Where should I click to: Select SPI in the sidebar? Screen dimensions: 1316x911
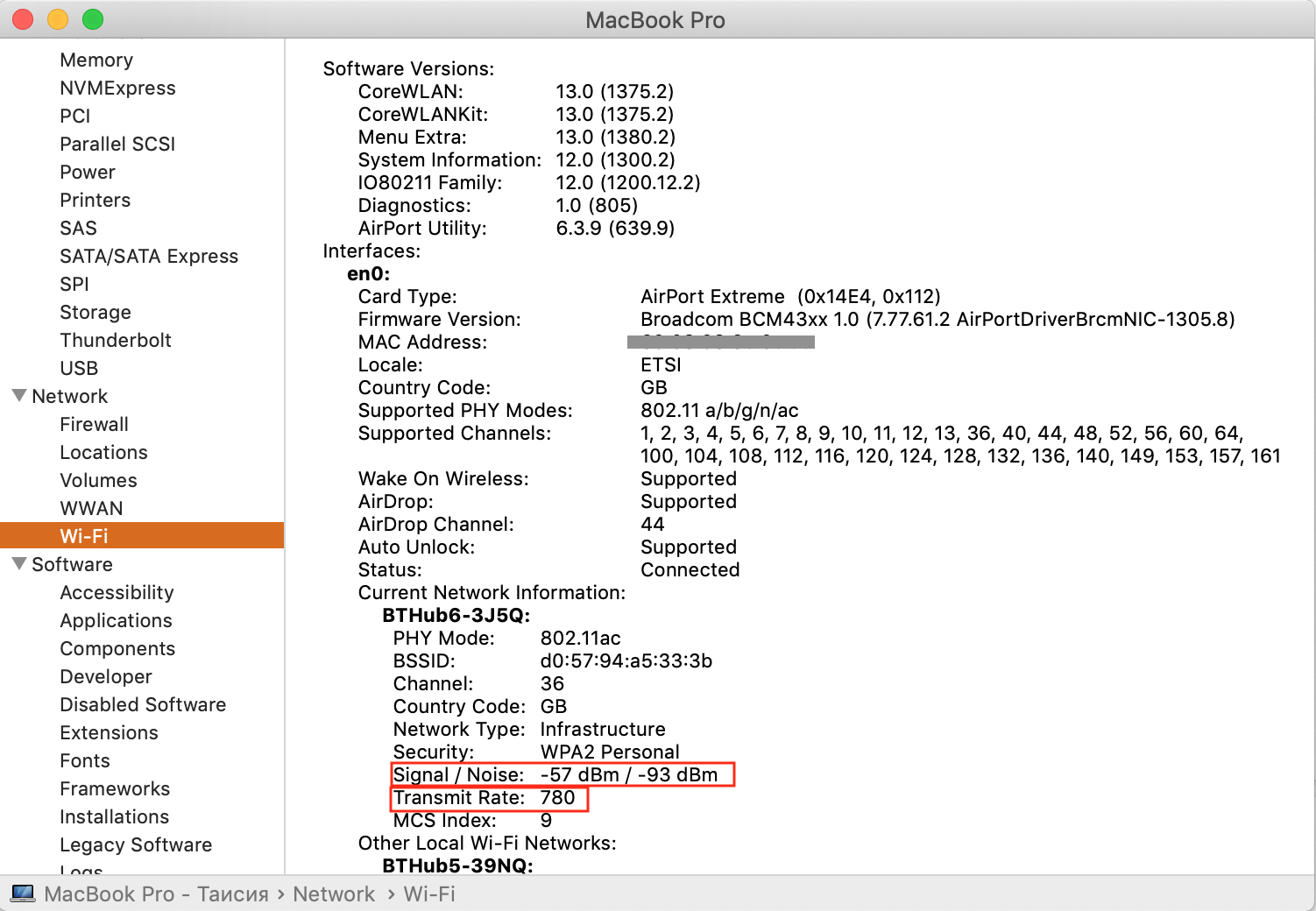(74, 284)
